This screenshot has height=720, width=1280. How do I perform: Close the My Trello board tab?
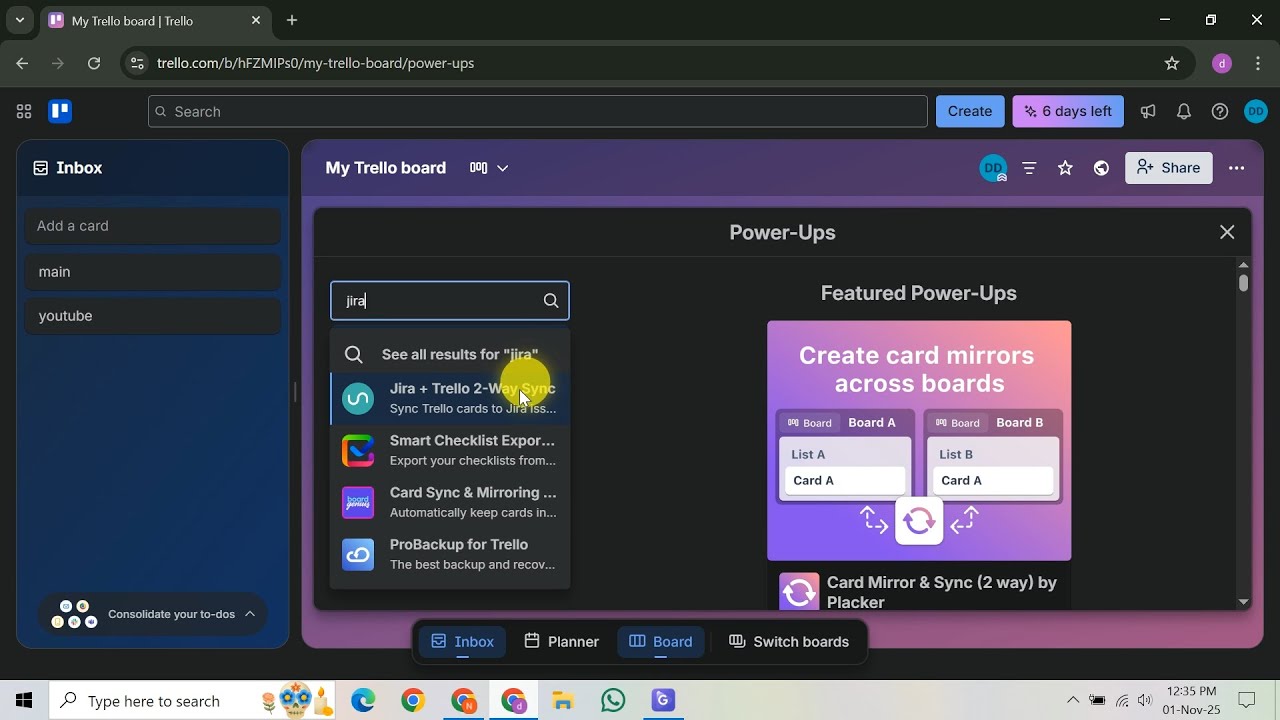[256, 20]
